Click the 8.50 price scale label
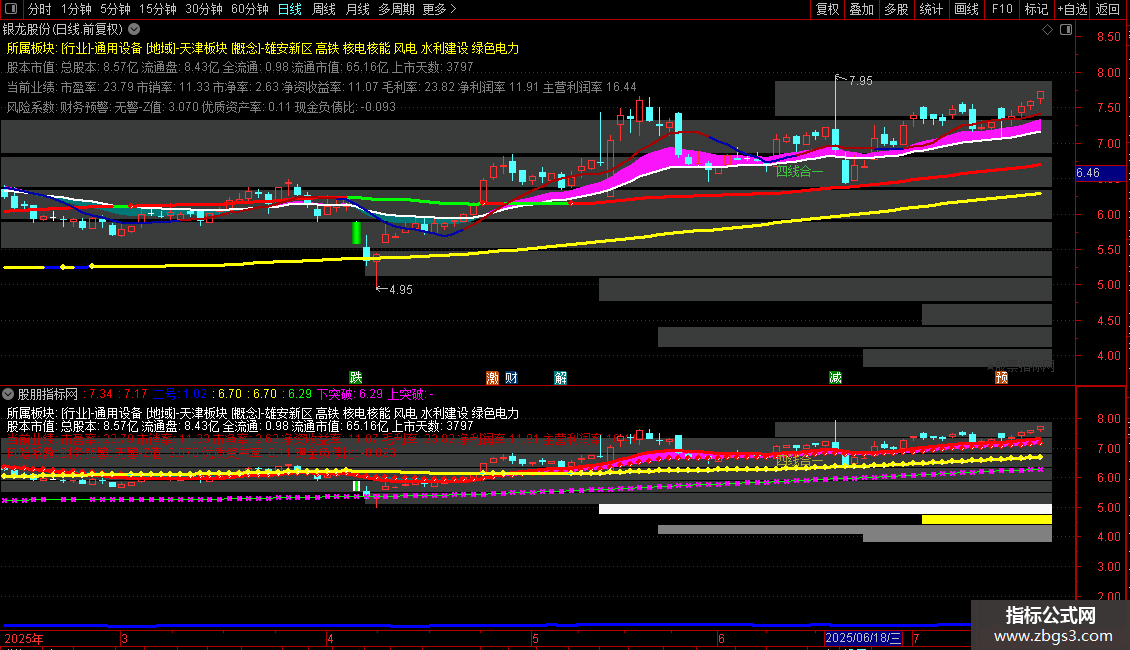Viewport: 1130px width, 650px height. (1108, 37)
